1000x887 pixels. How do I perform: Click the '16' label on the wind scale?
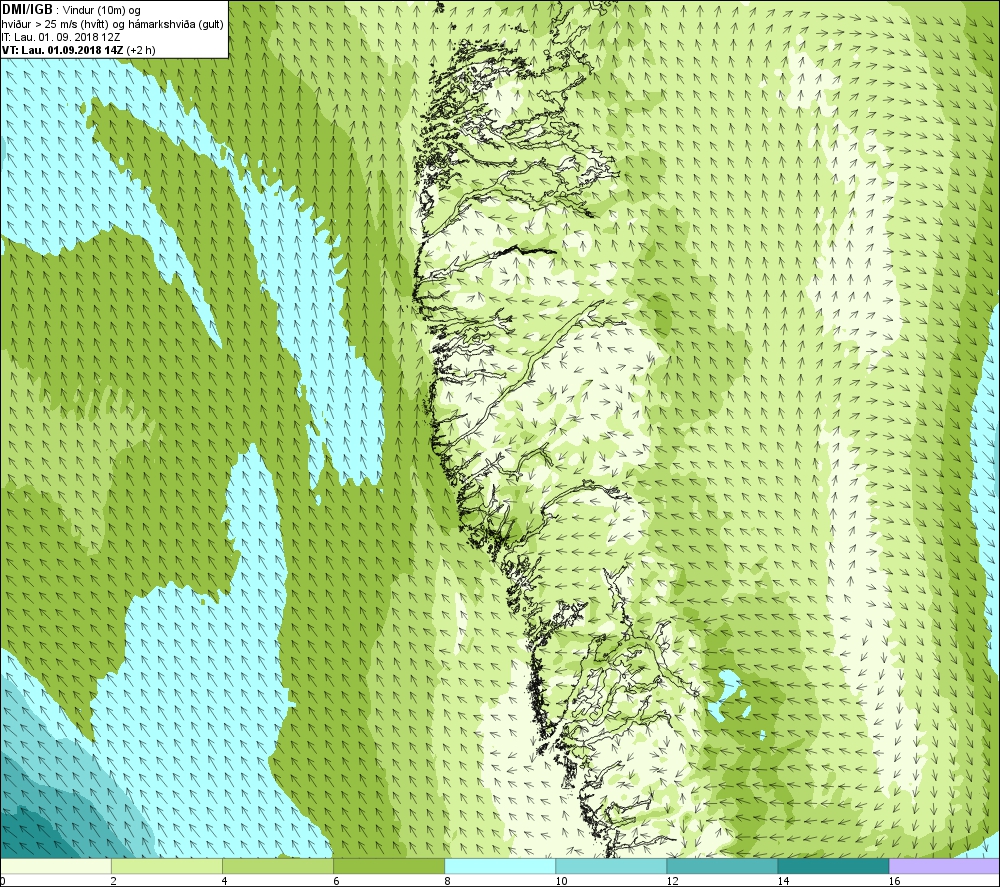894,881
